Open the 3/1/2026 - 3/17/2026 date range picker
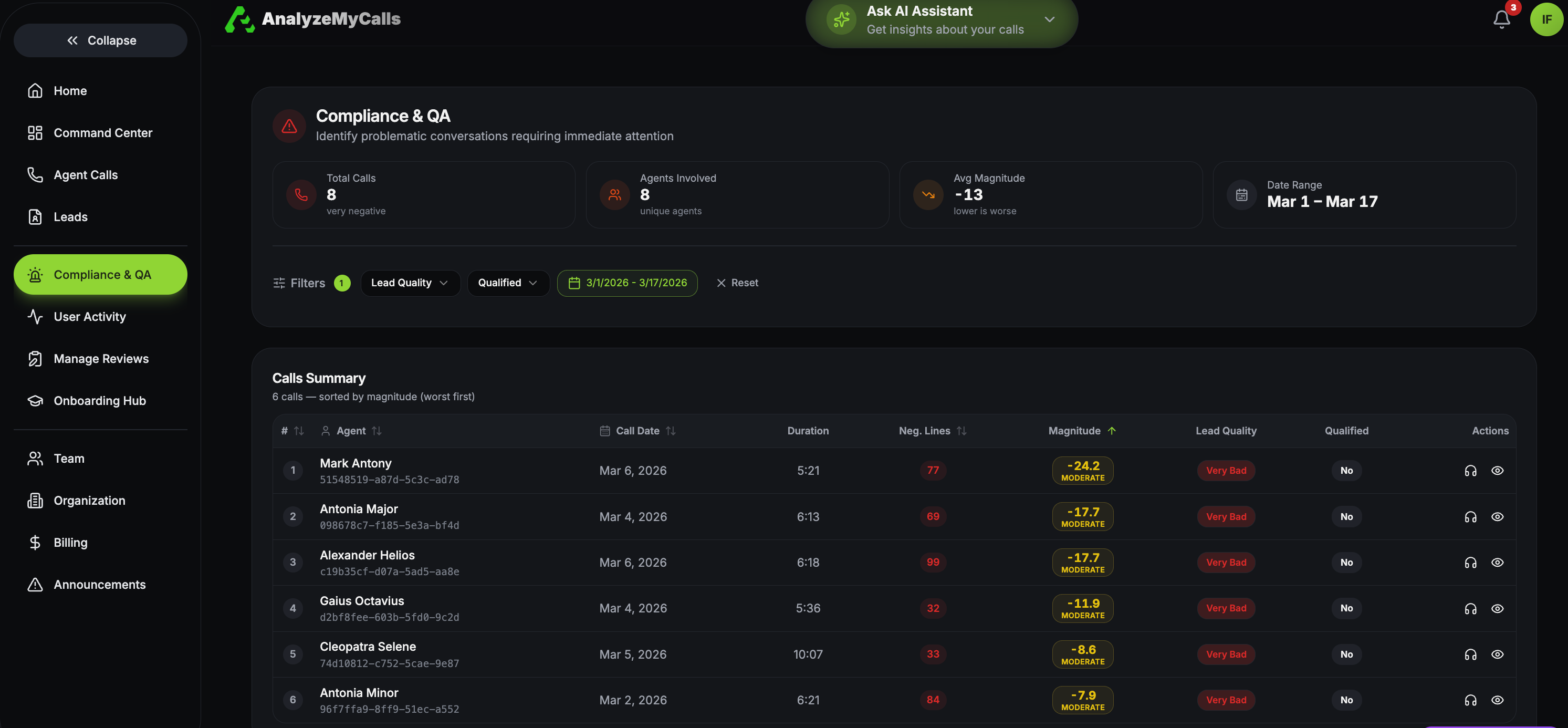1568x728 pixels. 627,283
